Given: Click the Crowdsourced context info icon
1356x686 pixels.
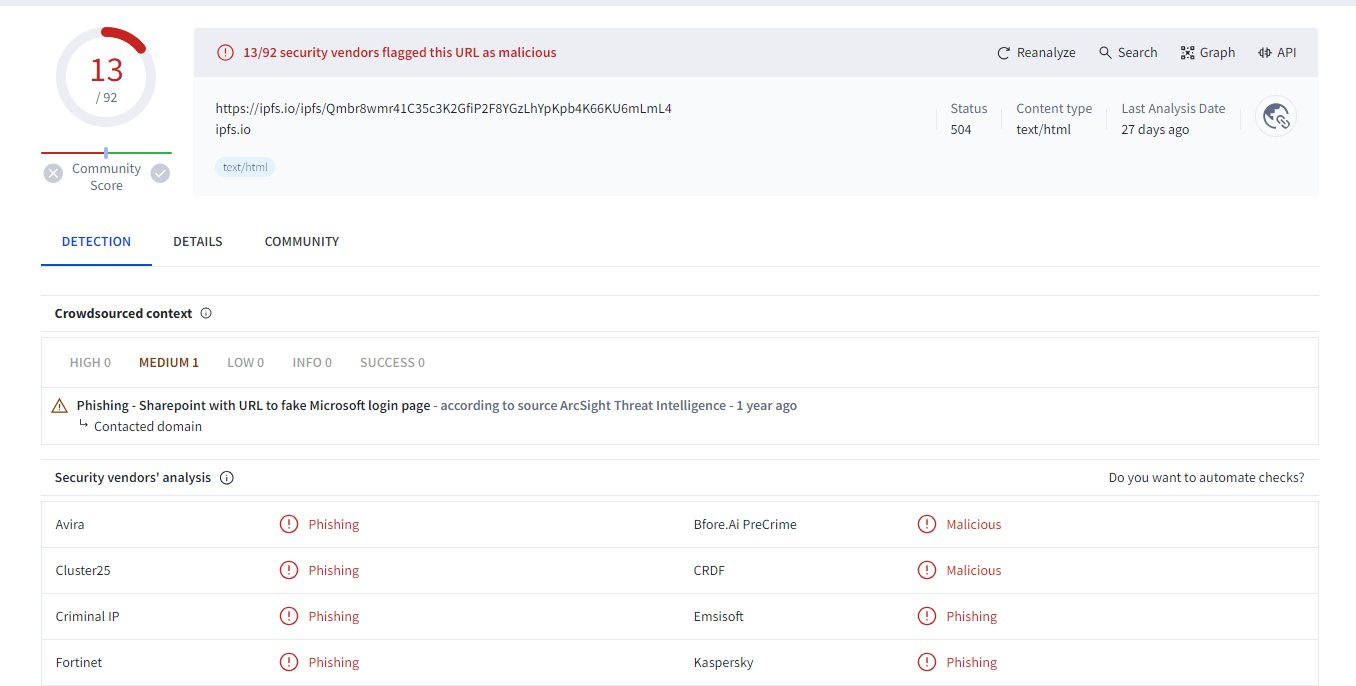Looking at the screenshot, I should tap(206, 314).
